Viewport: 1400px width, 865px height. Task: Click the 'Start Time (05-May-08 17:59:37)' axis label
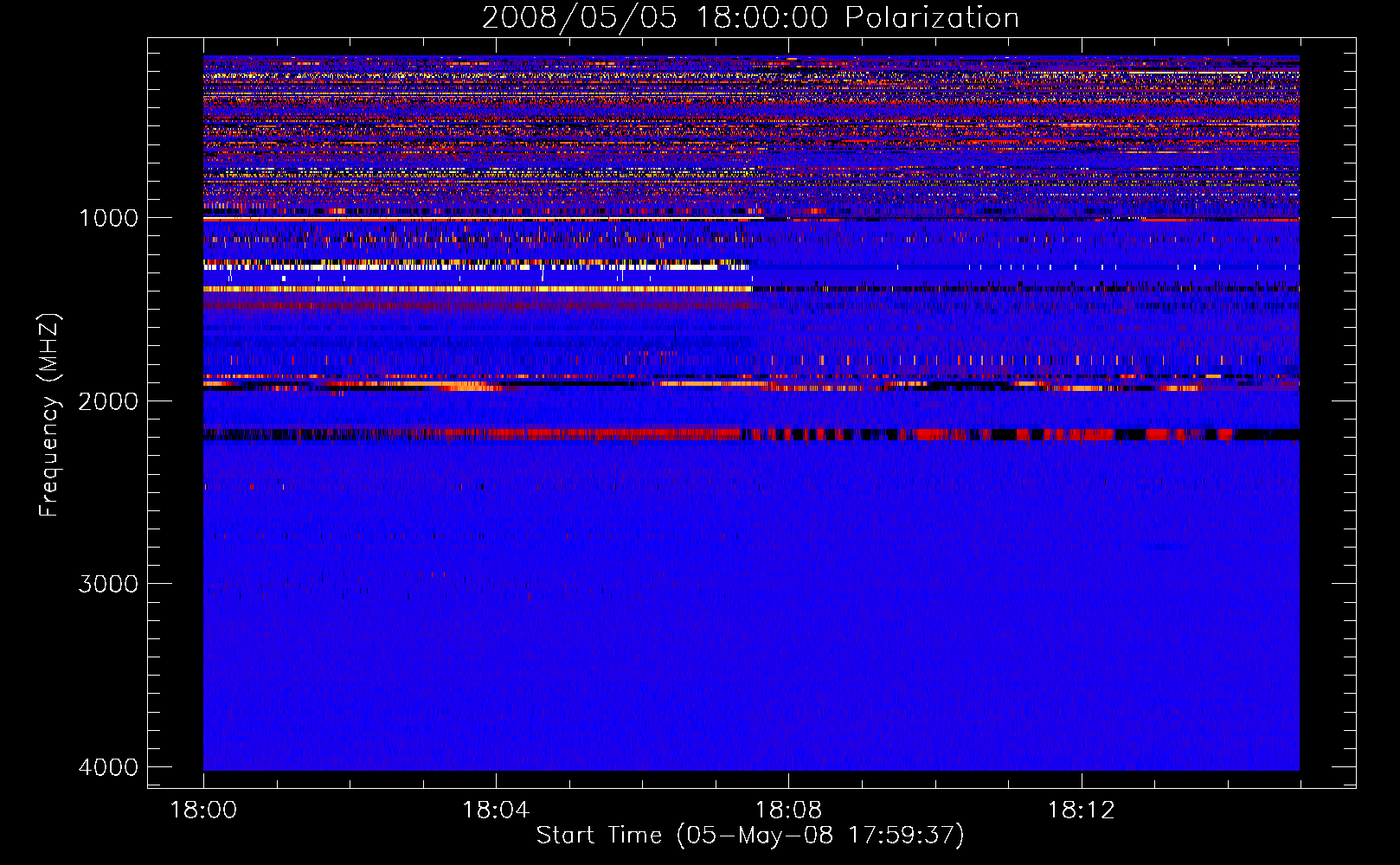pos(750,835)
